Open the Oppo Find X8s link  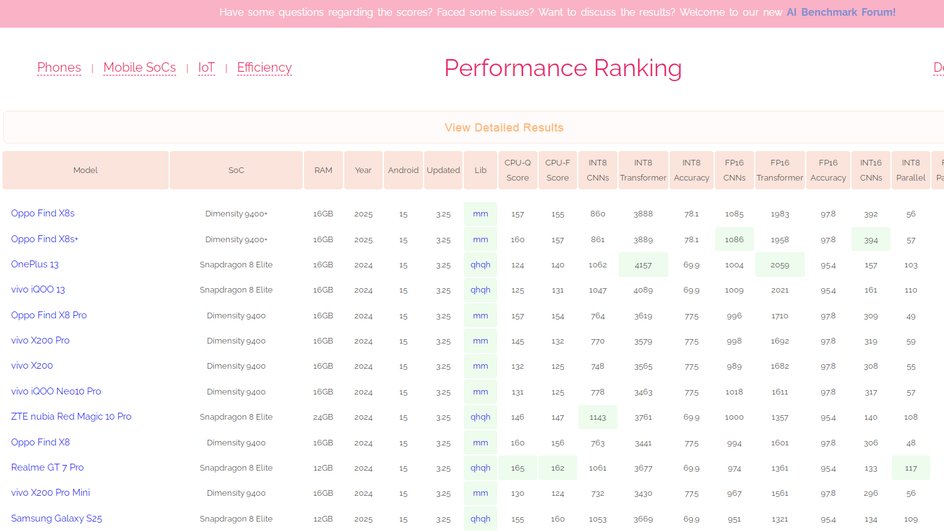(43, 213)
